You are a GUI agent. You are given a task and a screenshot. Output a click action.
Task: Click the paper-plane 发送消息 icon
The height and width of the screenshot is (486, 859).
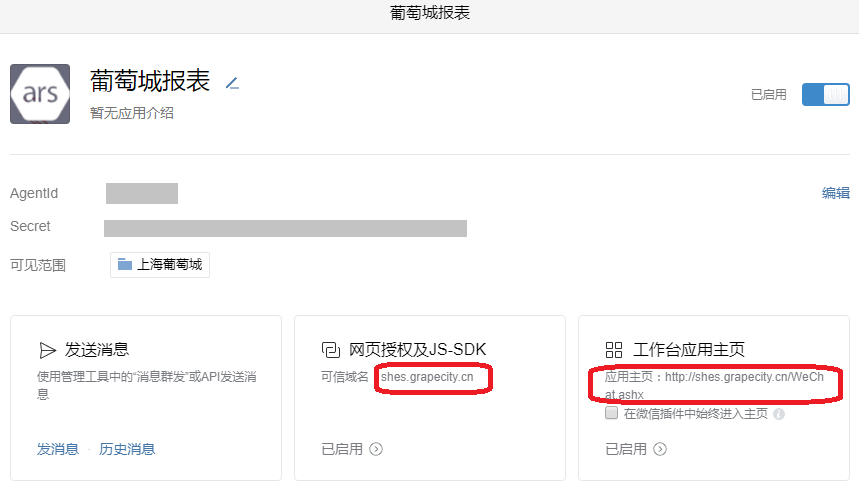[48, 350]
